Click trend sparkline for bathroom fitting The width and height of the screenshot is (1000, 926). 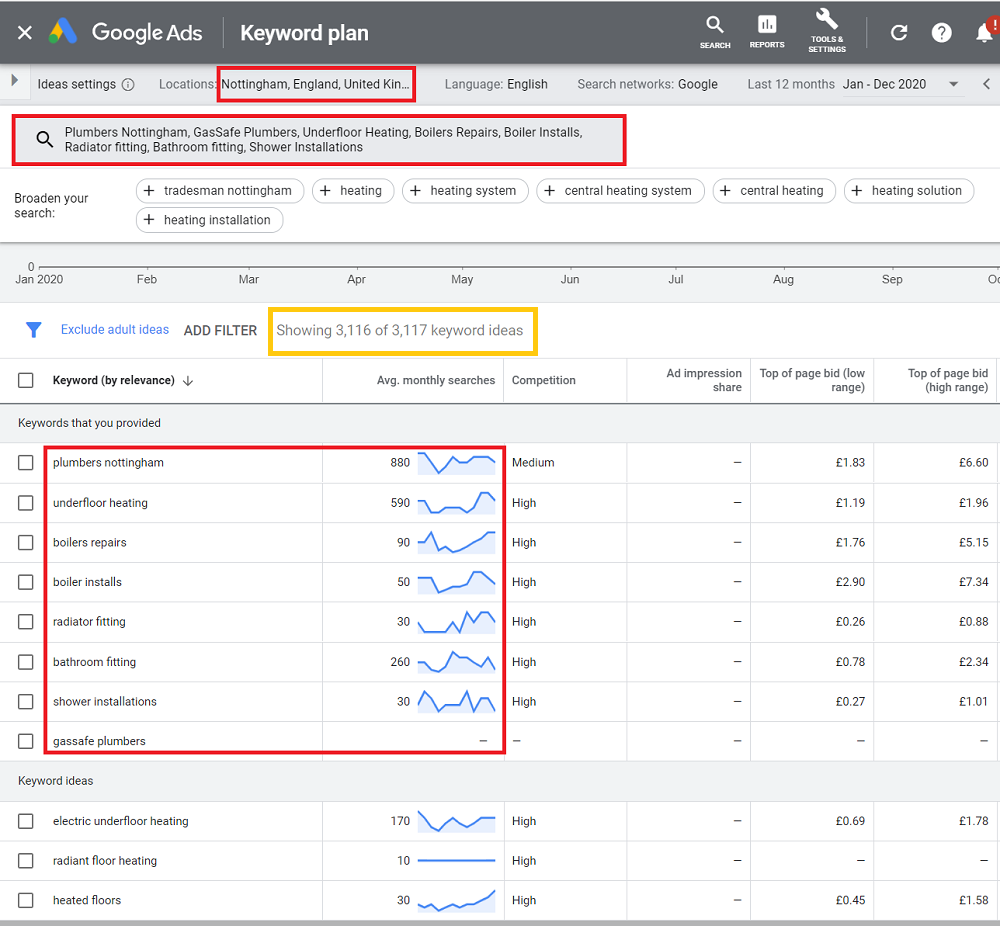click(x=456, y=662)
